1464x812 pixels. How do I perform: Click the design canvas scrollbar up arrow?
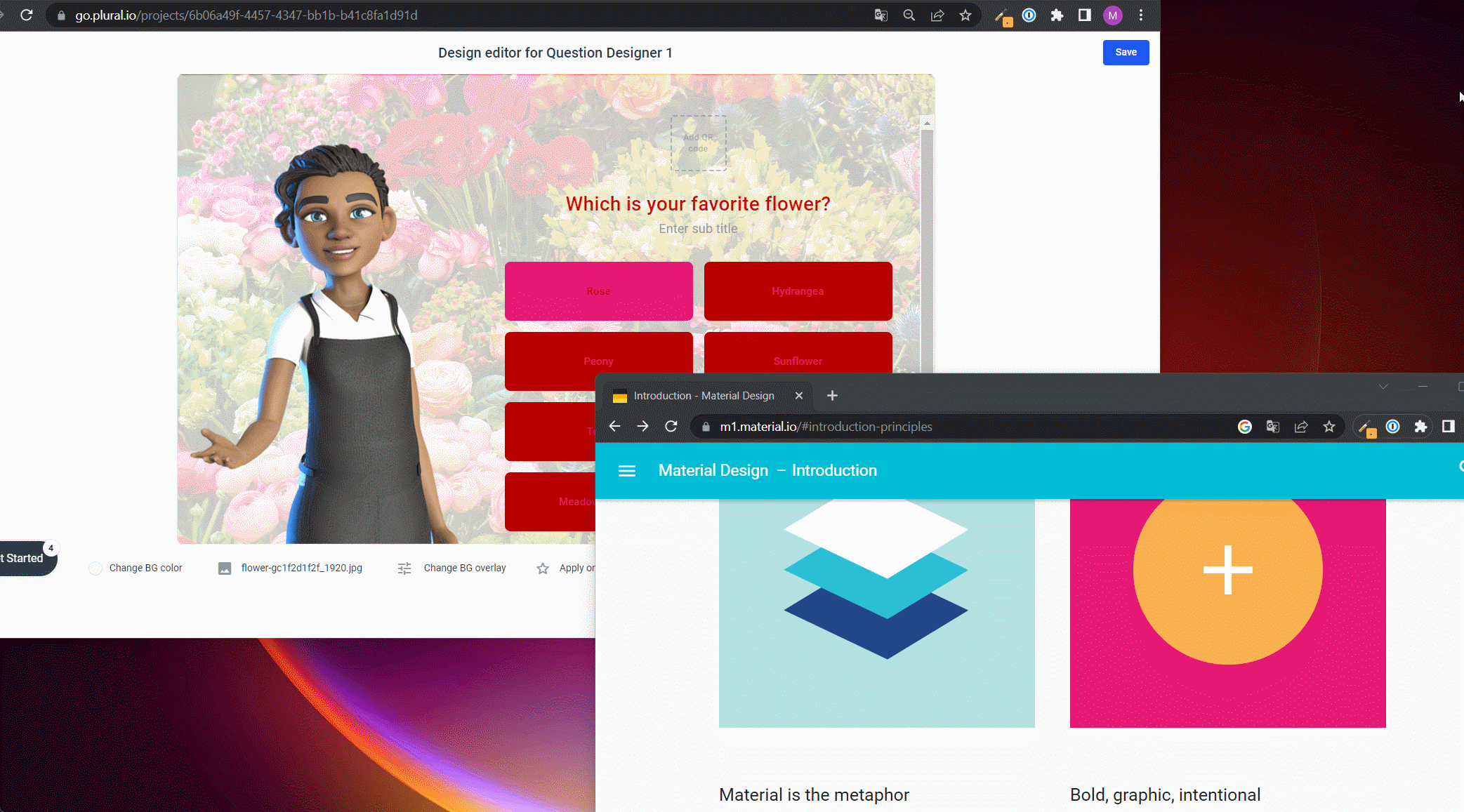point(927,123)
